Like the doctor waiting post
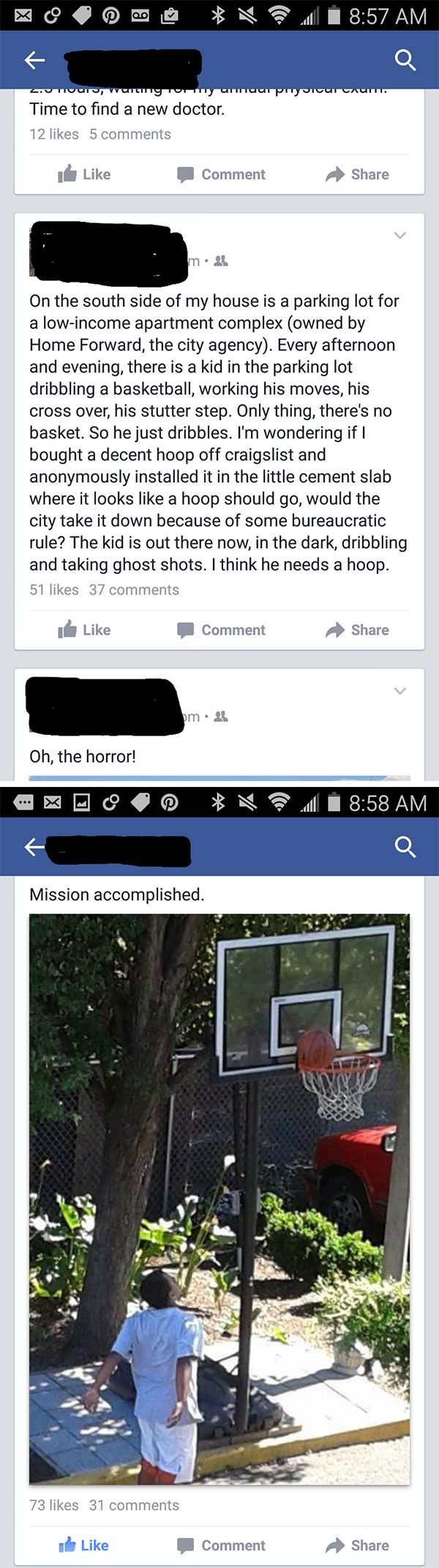This screenshot has width=439, height=1568. tap(84, 174)
